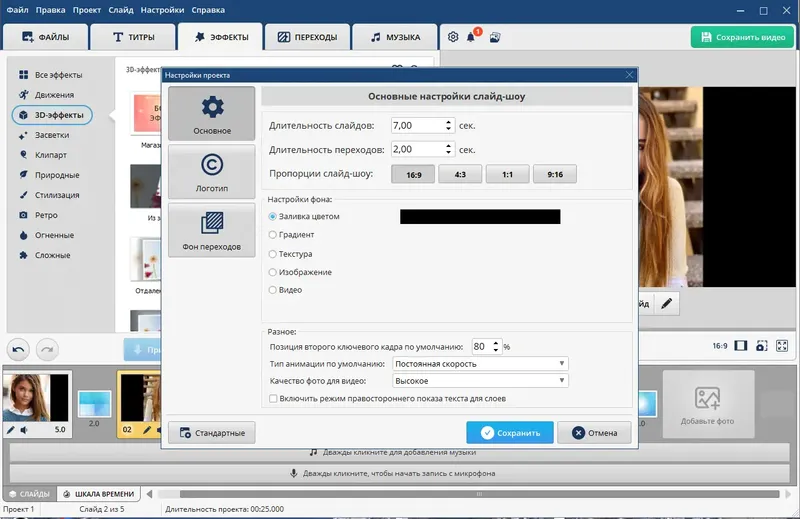Click the settings gear in top toolbar
Viewport: 800px width, 519px height.
point(453,37)
